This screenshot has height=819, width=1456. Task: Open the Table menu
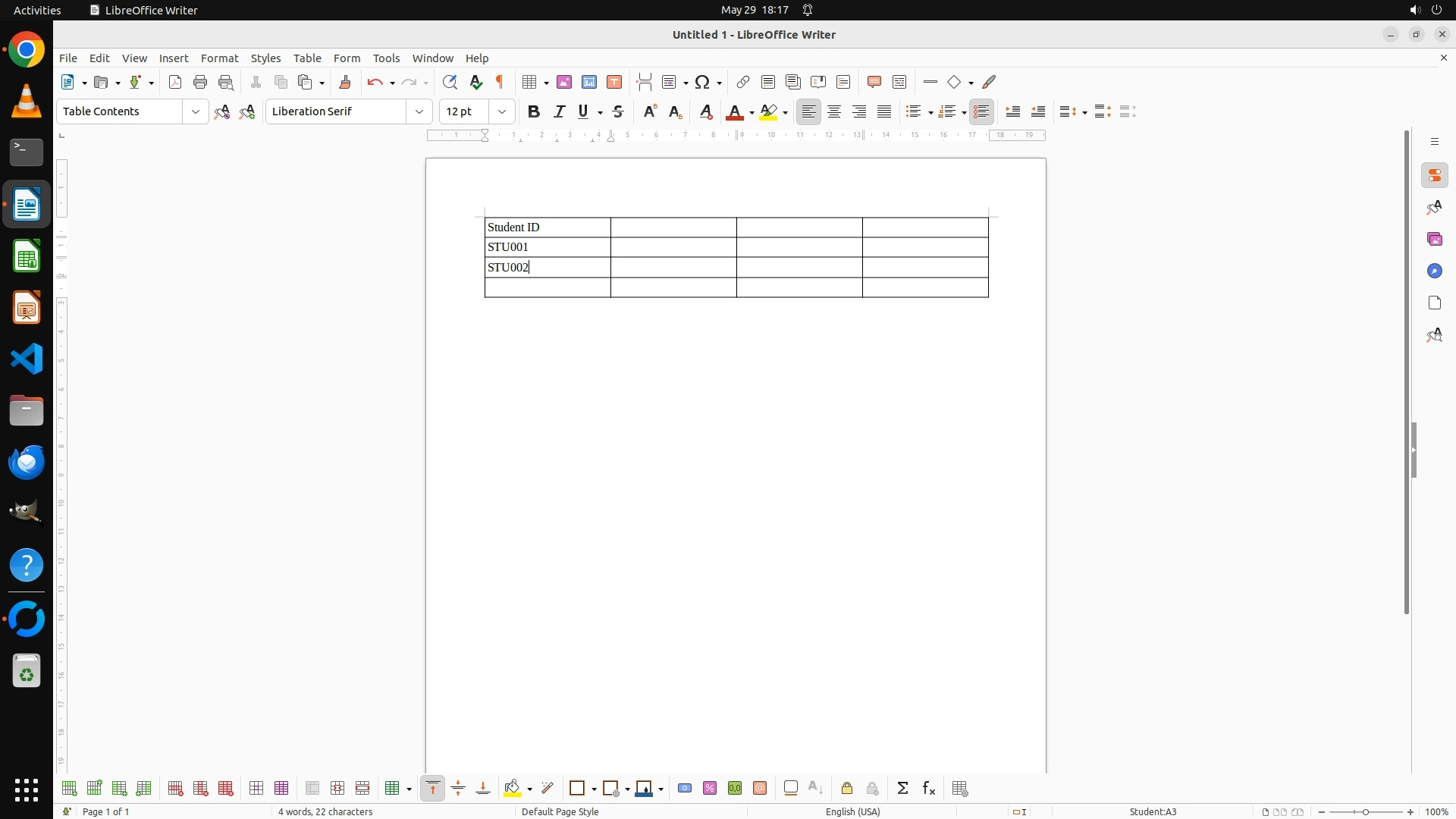click(307, 58)
